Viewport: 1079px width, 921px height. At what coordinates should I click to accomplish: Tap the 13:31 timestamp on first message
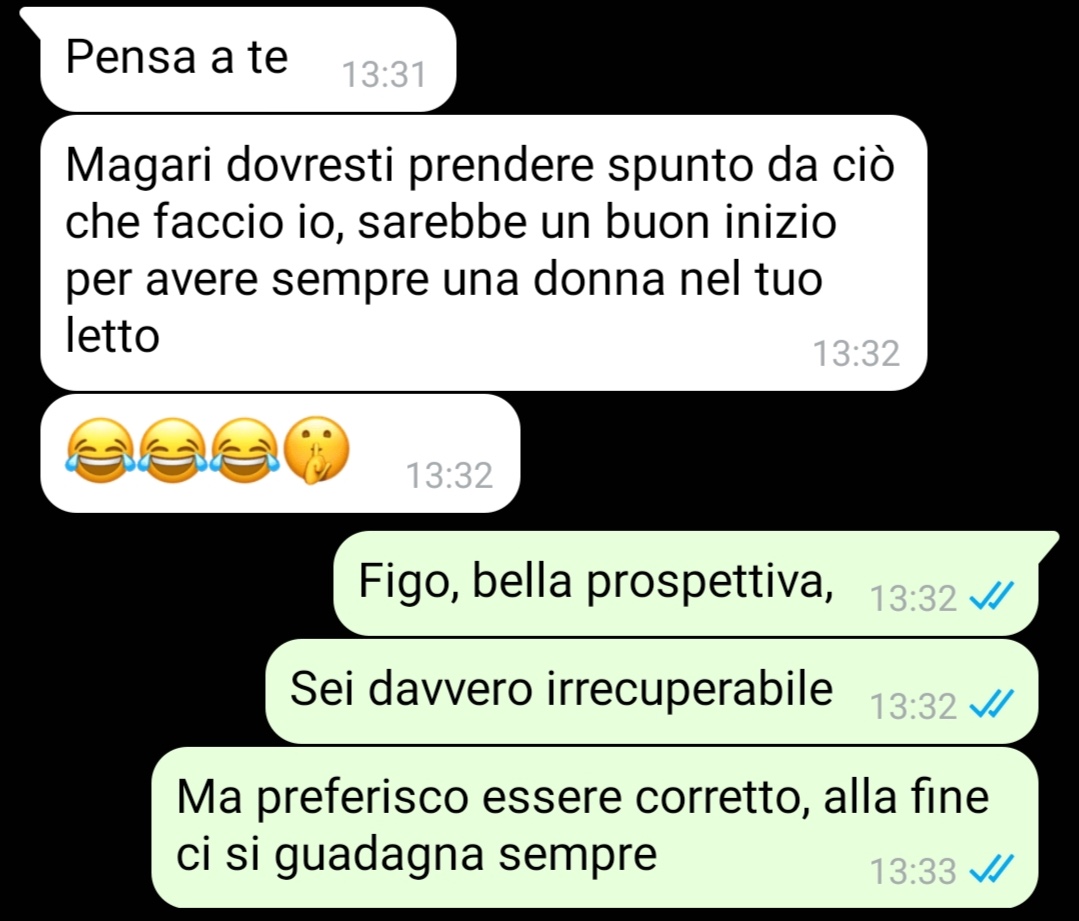point(385,75)
